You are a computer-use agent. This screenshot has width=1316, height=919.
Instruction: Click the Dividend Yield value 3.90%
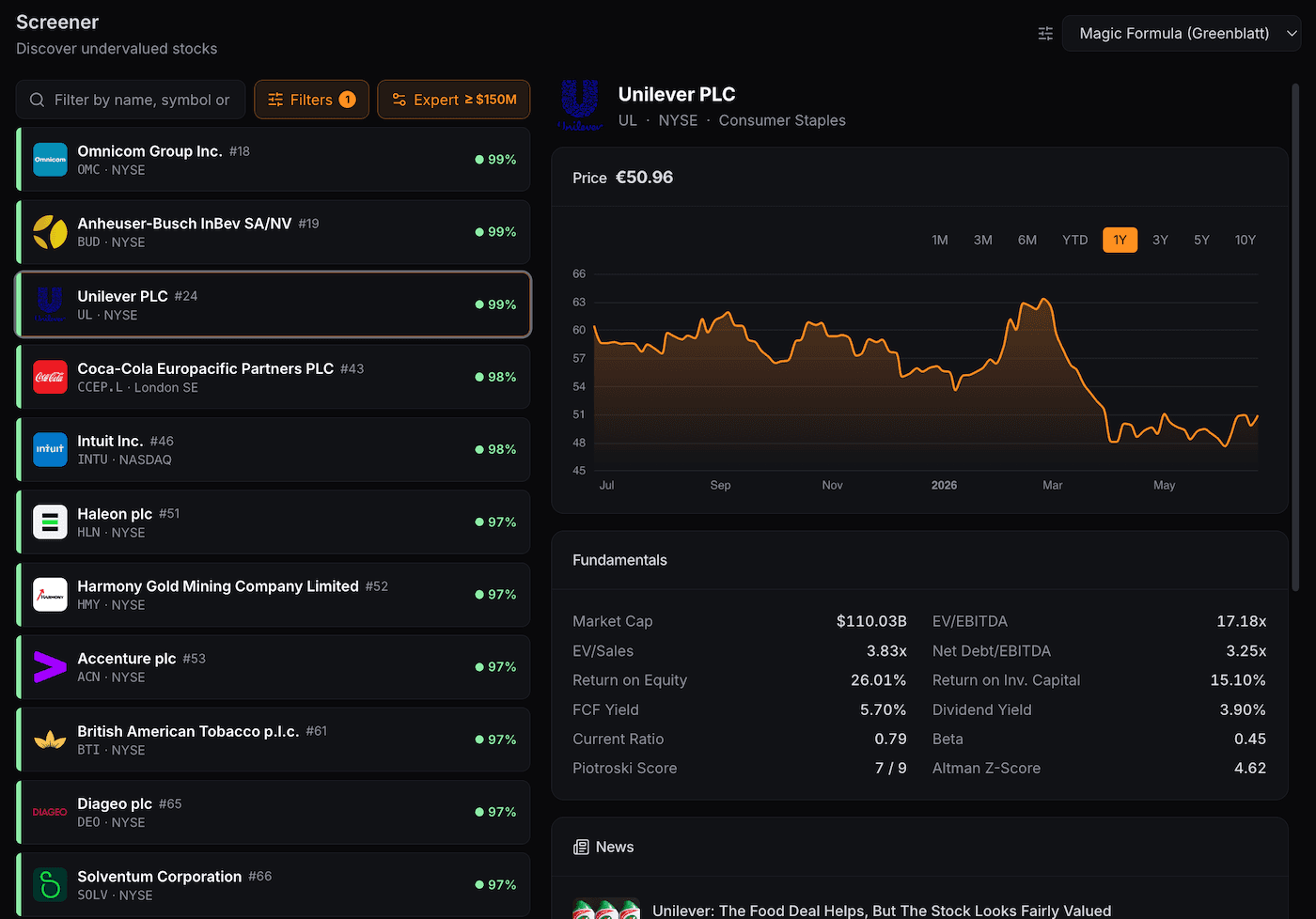(1243, 709)
